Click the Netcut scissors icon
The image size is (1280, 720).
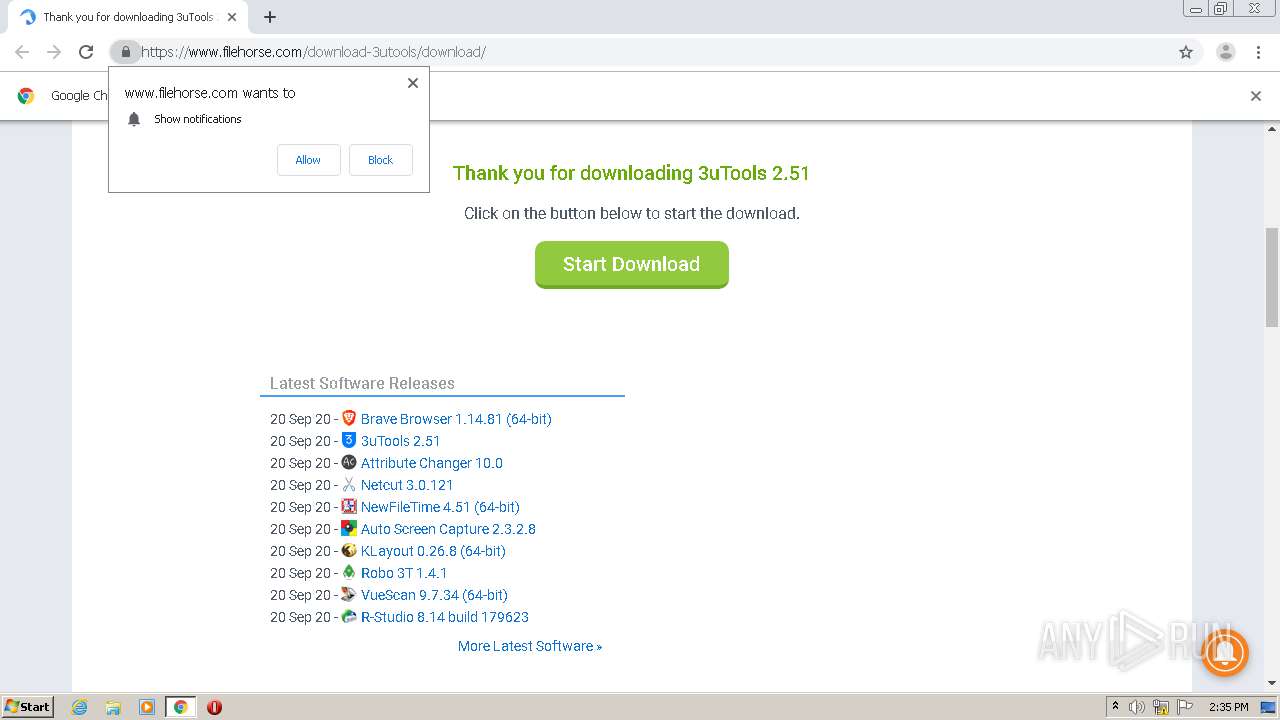coord(349,484)
